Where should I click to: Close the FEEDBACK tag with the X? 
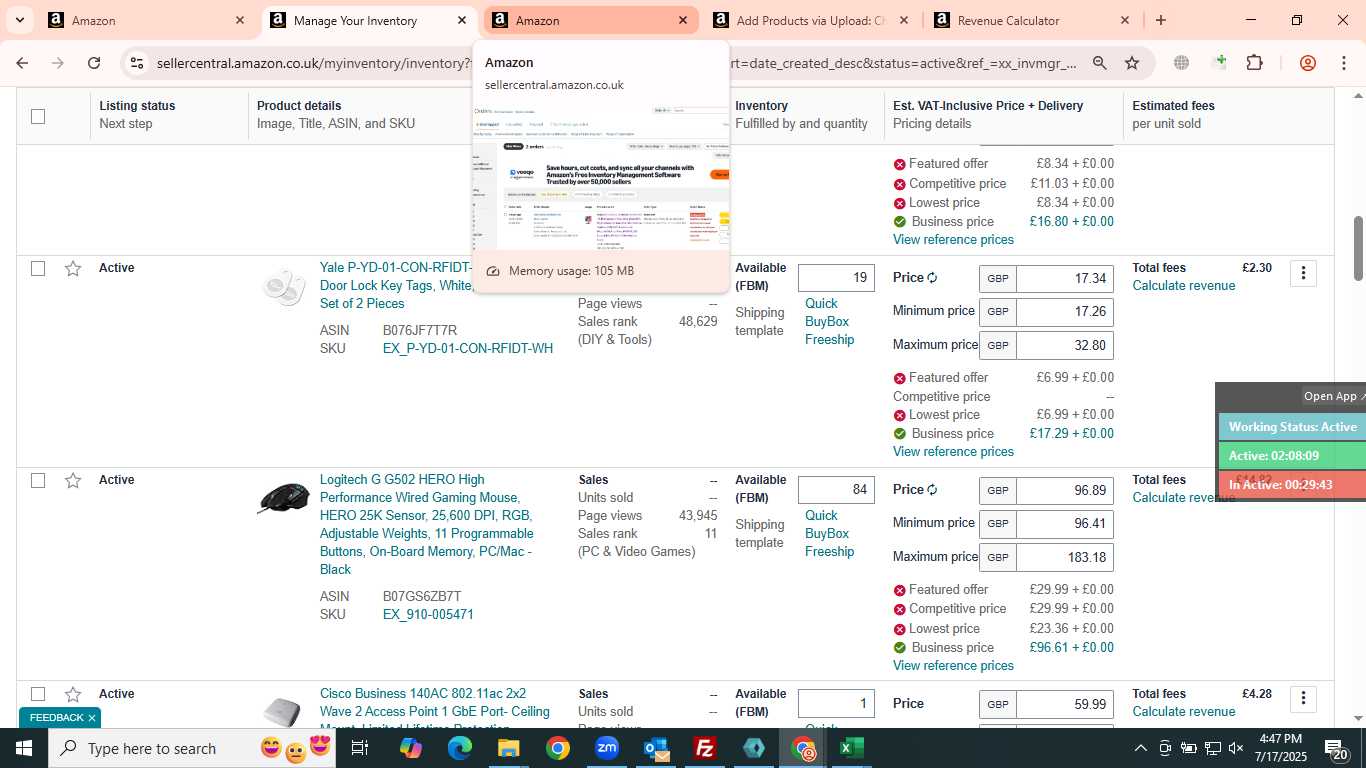click(92, 718)
